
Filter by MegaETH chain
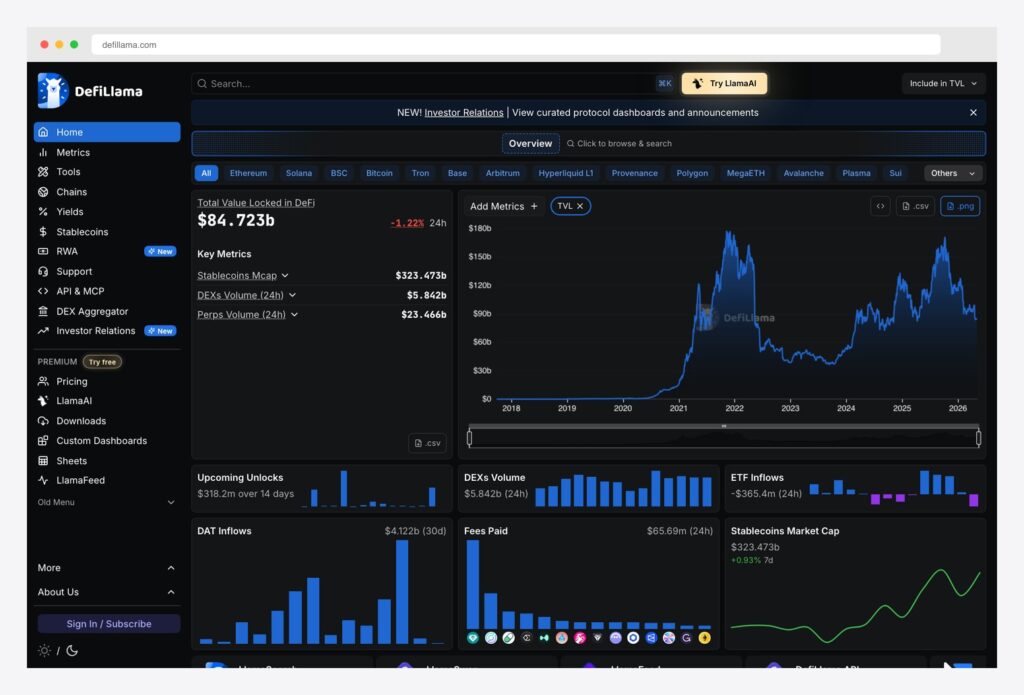746,173
